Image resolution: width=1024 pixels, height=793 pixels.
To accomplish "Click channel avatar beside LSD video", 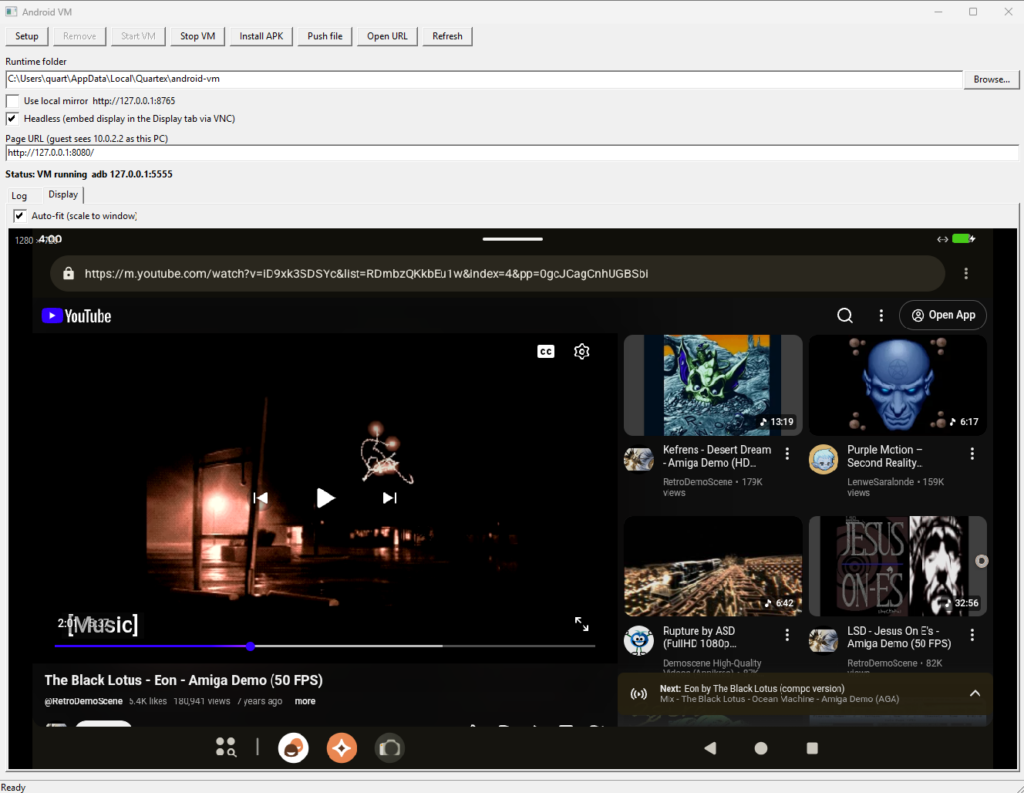I will click(824, 640).
